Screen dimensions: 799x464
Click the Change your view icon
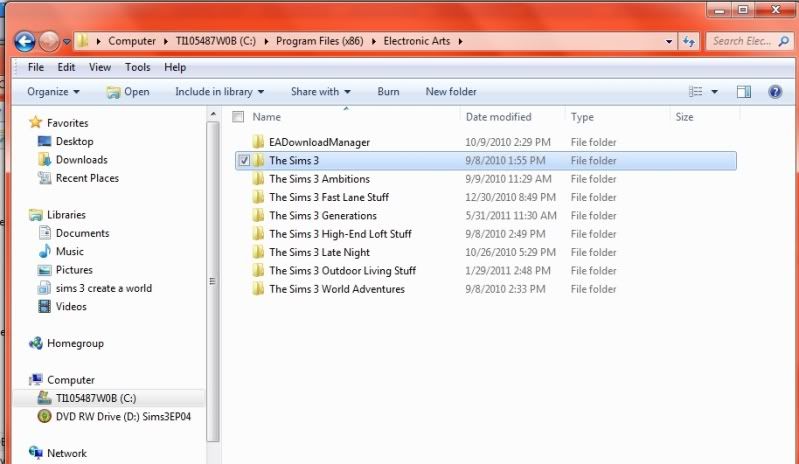coord(696,92)
